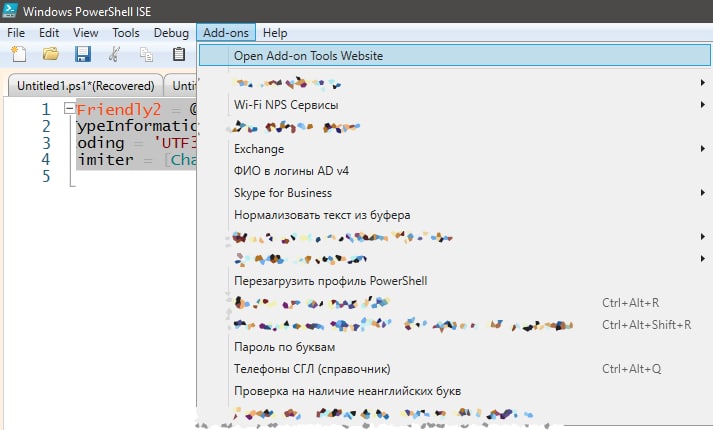713x430 pixels.
Task: Select Телефоны СГЛ (справочник) entry
Action: [x=455, y=369]
